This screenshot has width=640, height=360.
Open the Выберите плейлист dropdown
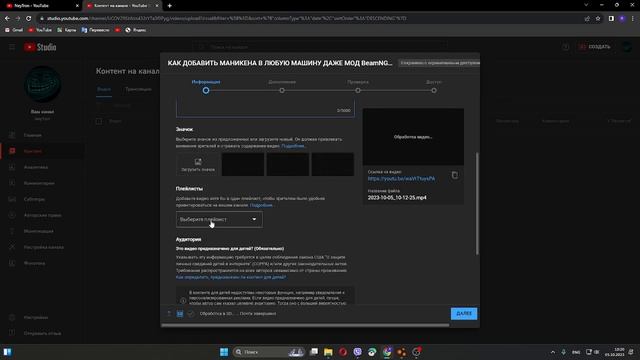pos(219,219)
